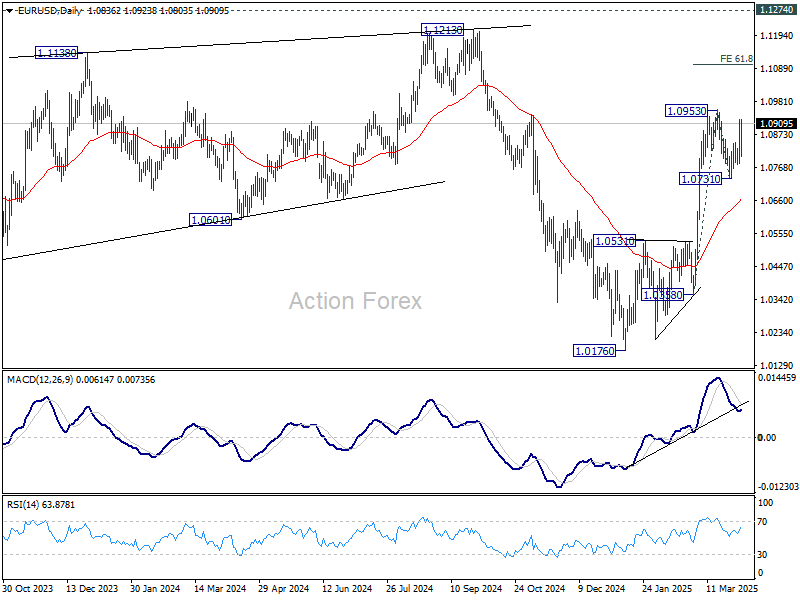
Task: Click the 1.01760 low price label
Action: (594, 351)
